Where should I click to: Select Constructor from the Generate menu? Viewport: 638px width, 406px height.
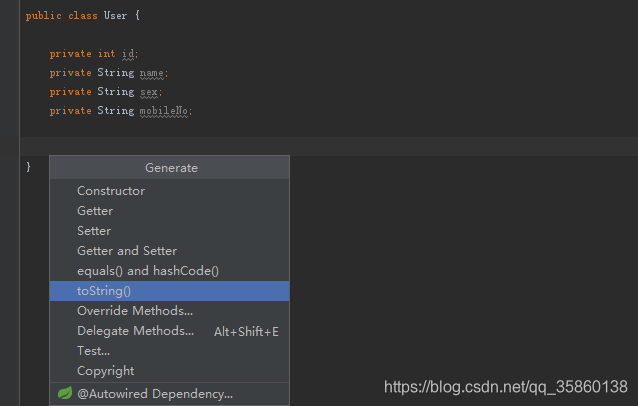point(169,191)
